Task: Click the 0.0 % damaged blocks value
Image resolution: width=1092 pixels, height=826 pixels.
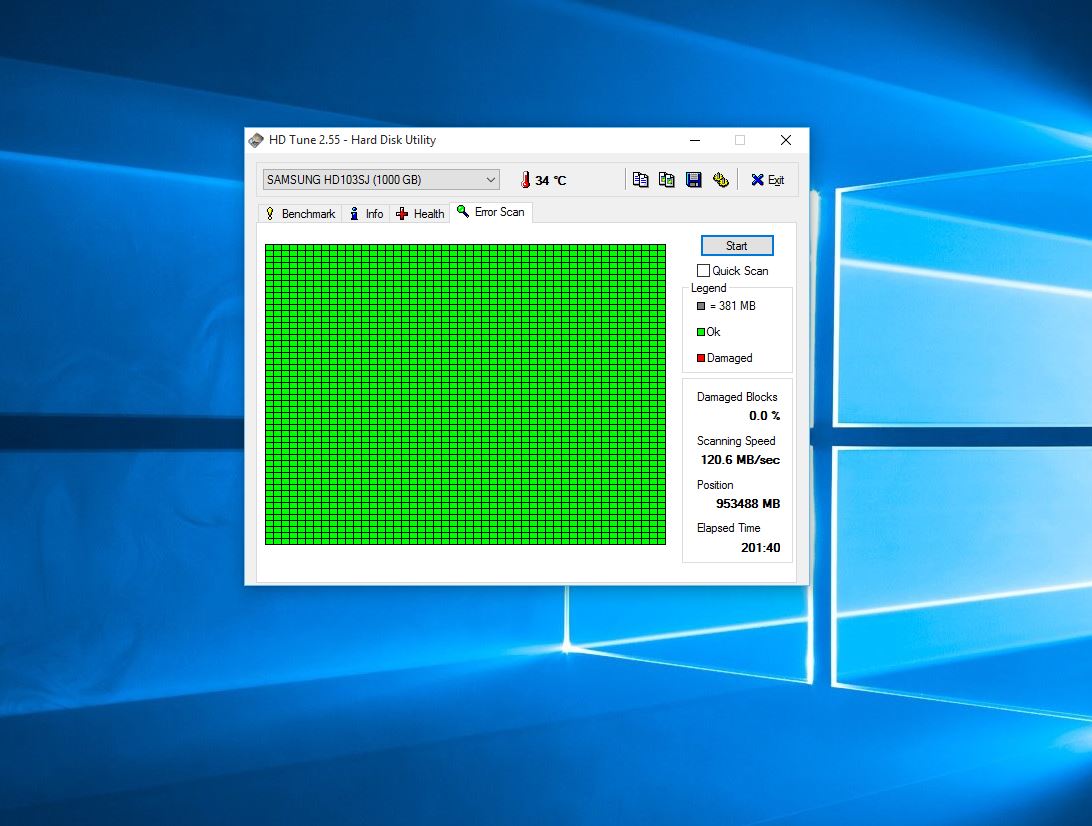Action: pos(764,416)
